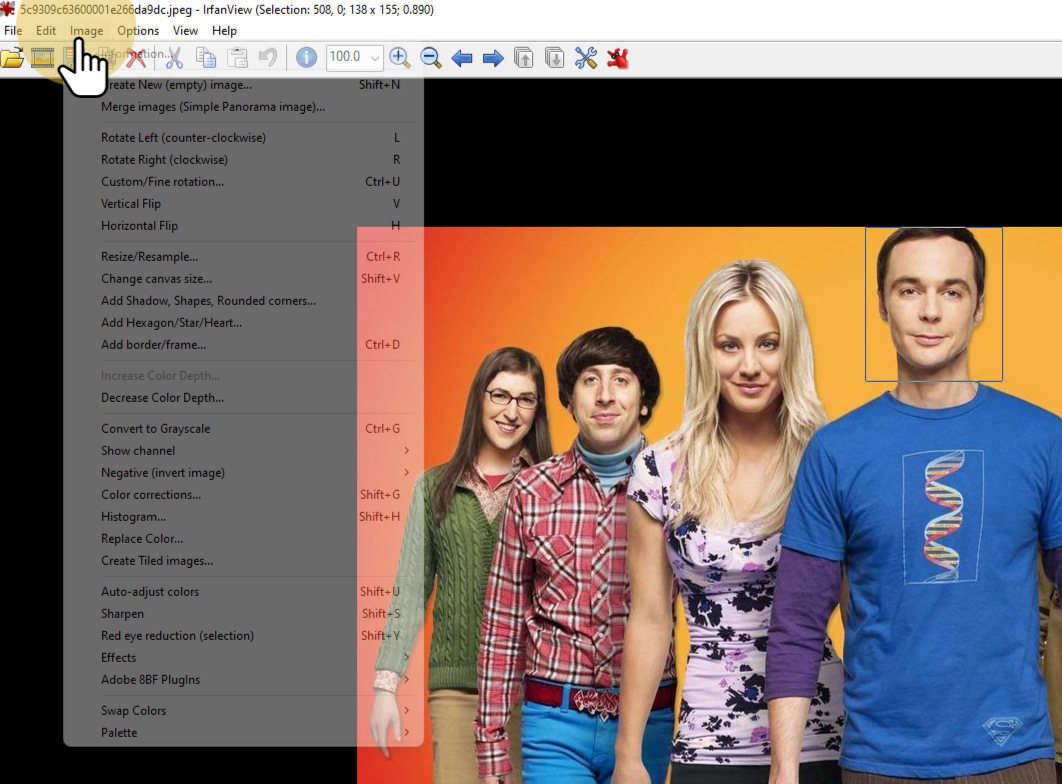Viewport: 1062px width, 784px height.
Task: Open the File menu
Action: tap(13, 30)
